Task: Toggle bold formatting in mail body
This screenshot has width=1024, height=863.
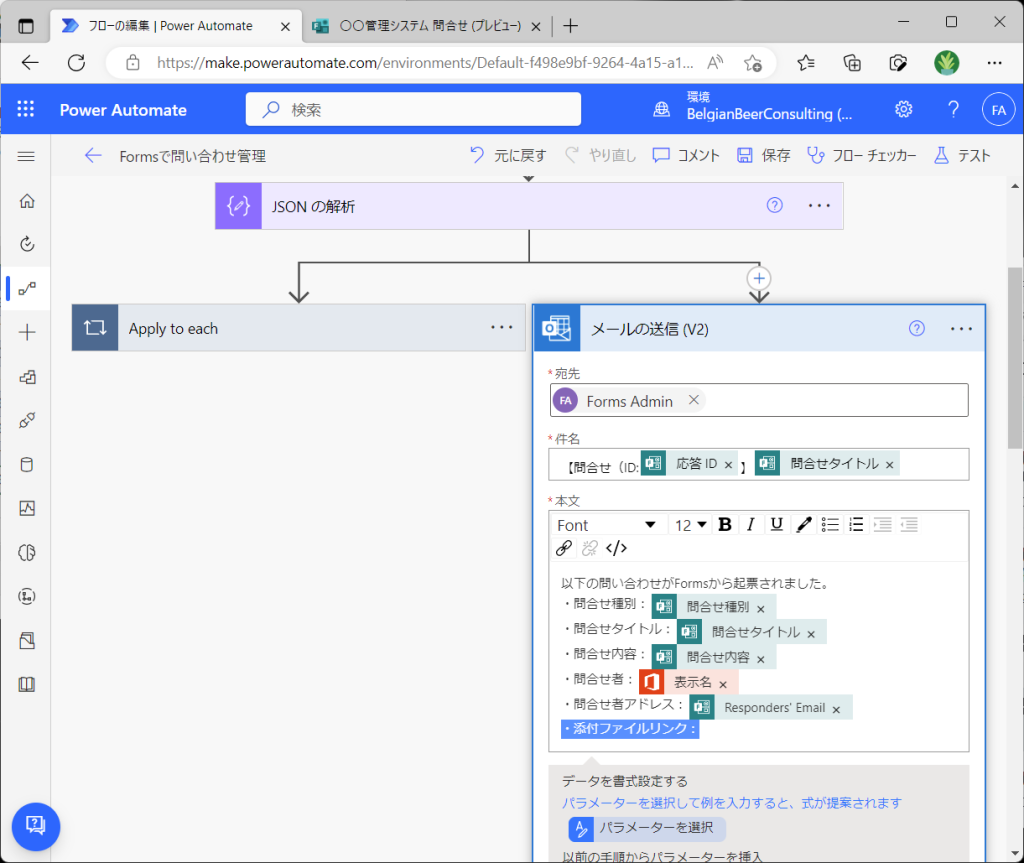Action: pyautogui.click(x=725, y=525)
